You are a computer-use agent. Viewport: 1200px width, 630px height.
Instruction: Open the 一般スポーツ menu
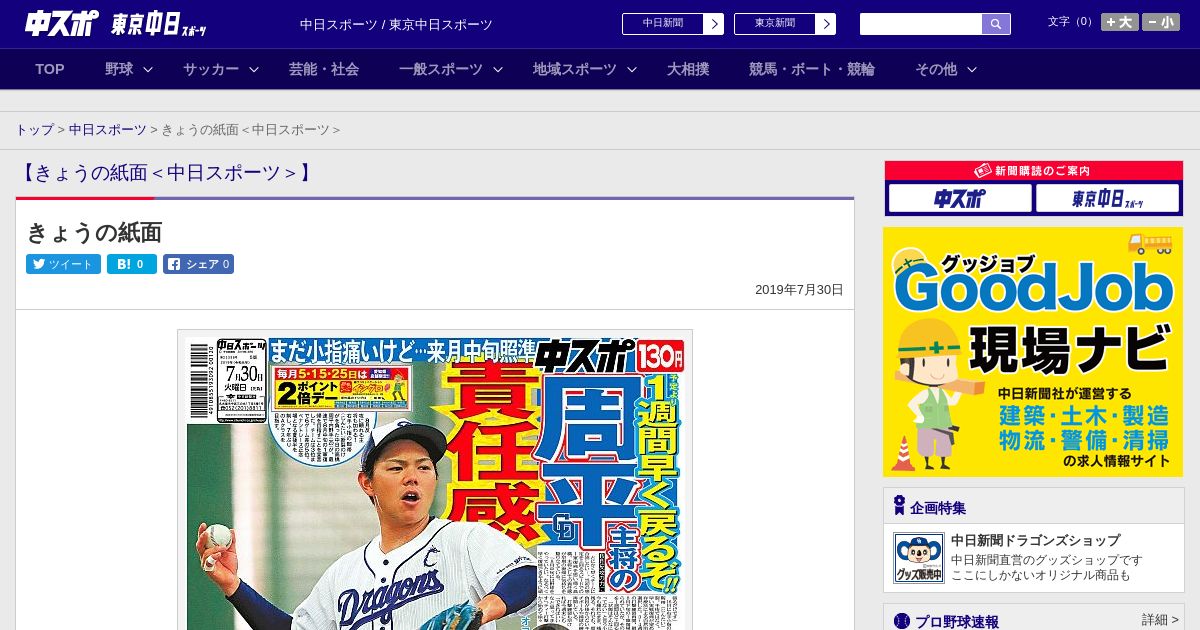(x=441, y=69)
